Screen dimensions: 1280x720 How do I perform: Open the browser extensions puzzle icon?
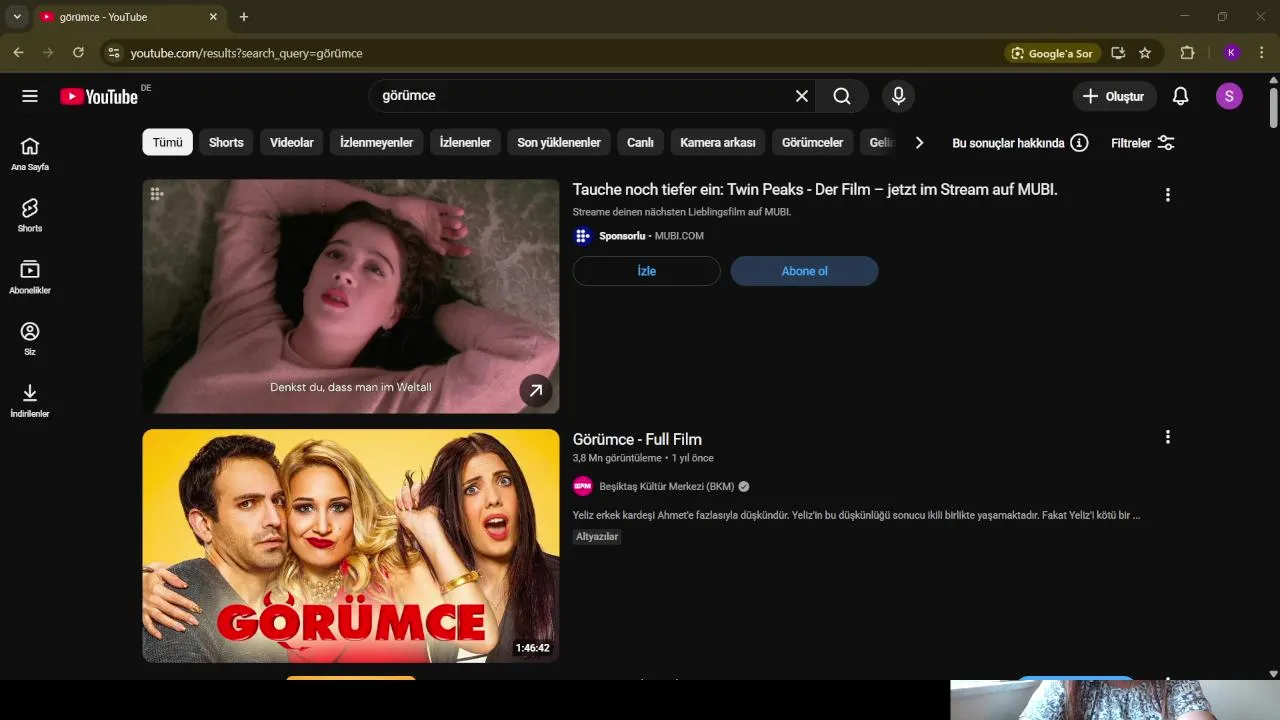coord(1187,53)
